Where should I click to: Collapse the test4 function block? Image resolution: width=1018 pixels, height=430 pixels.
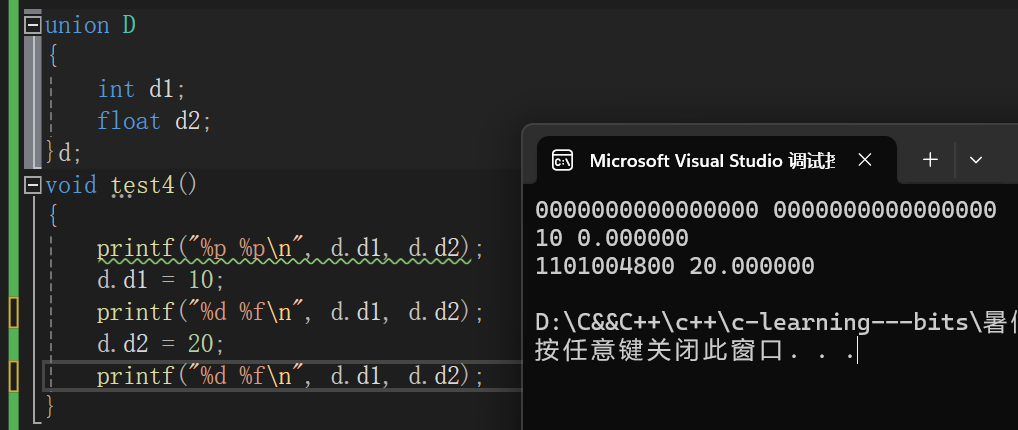[x=32, y=185]
